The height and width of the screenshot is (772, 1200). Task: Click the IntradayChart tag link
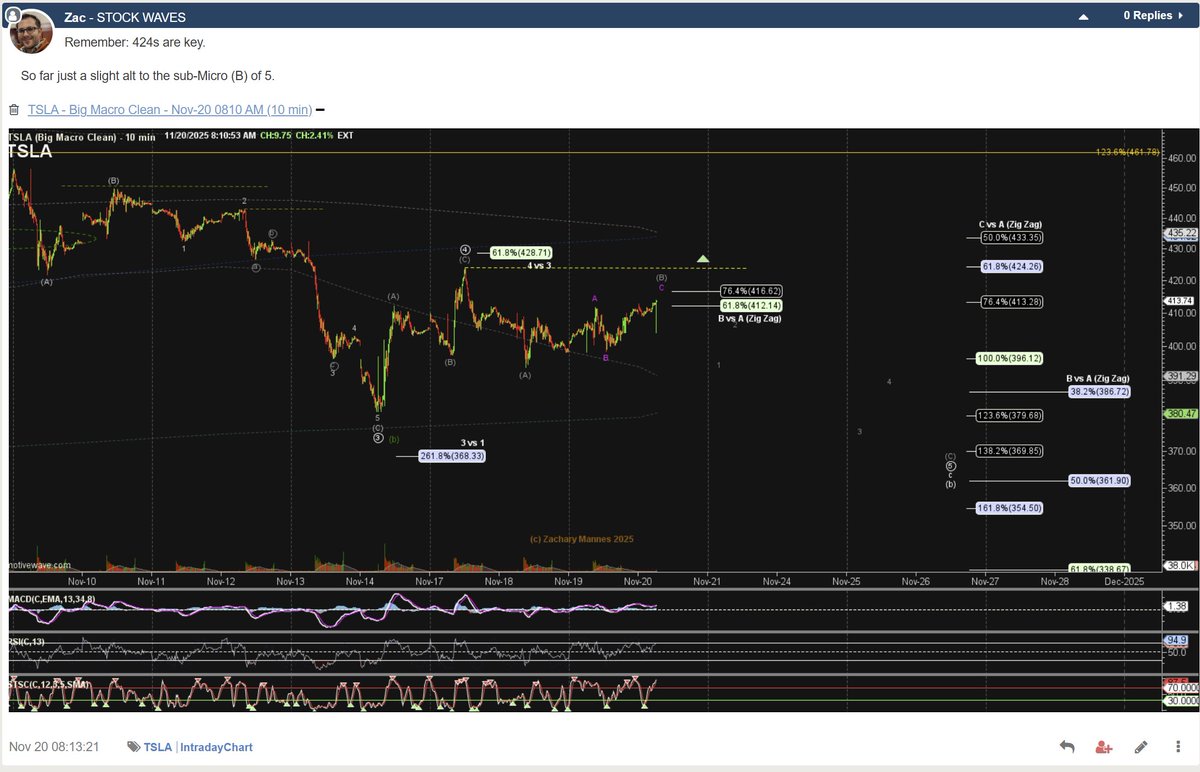(x=216, y=747)
